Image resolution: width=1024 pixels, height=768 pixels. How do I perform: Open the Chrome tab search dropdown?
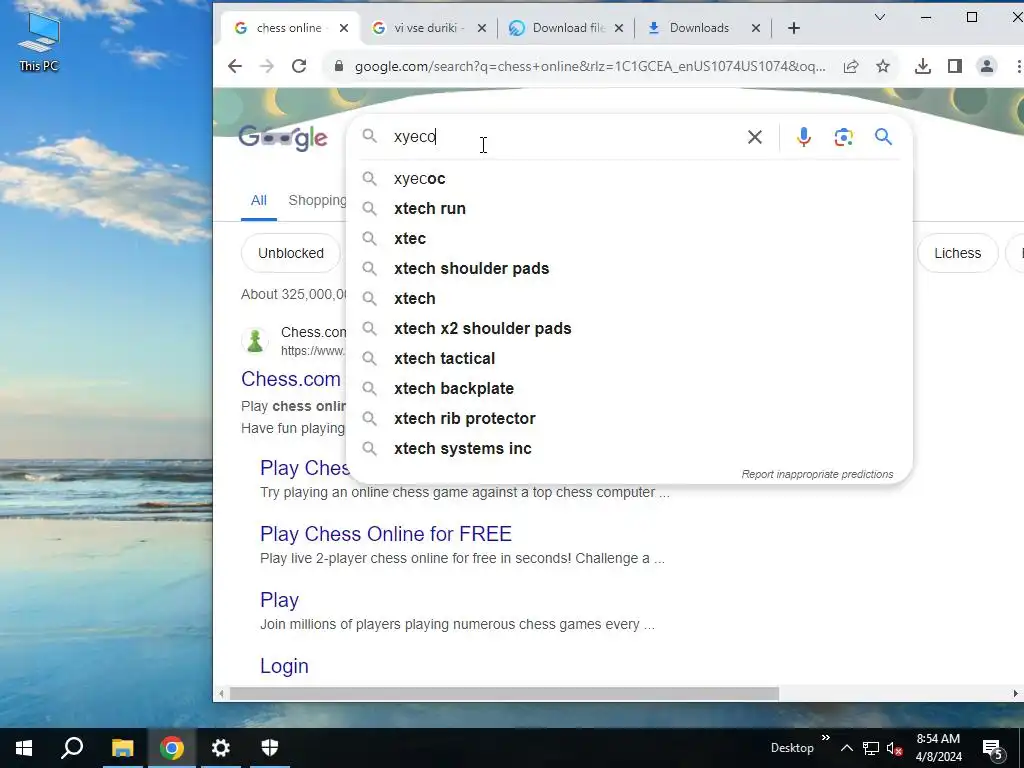[x=880, y=18]
